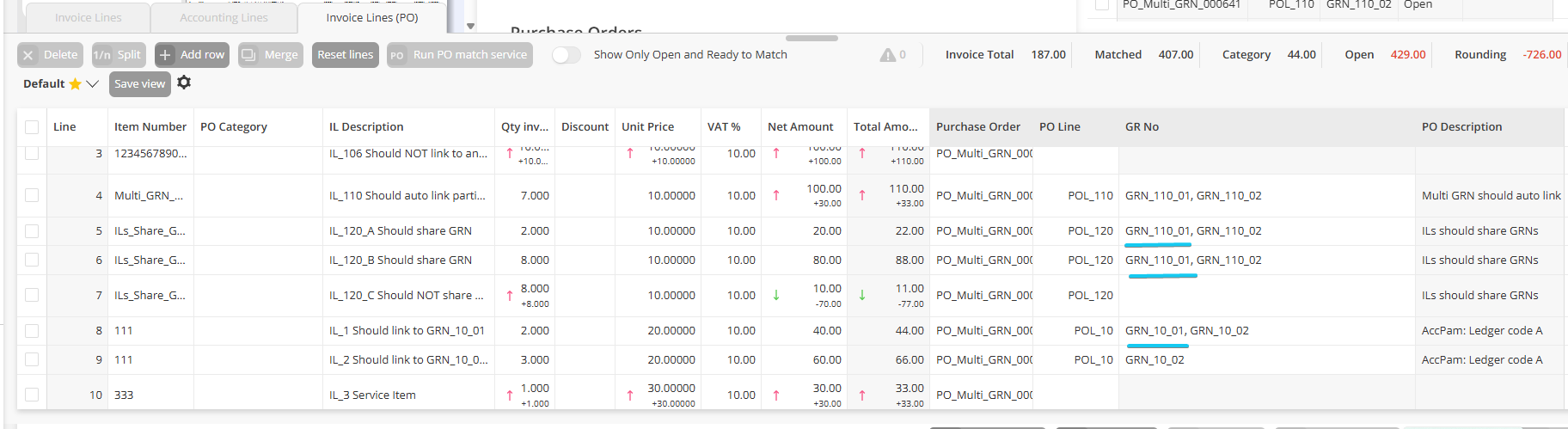Screen dimensions: 1568x429
Task: Click Save view button
Action: (x=139, y=84)
